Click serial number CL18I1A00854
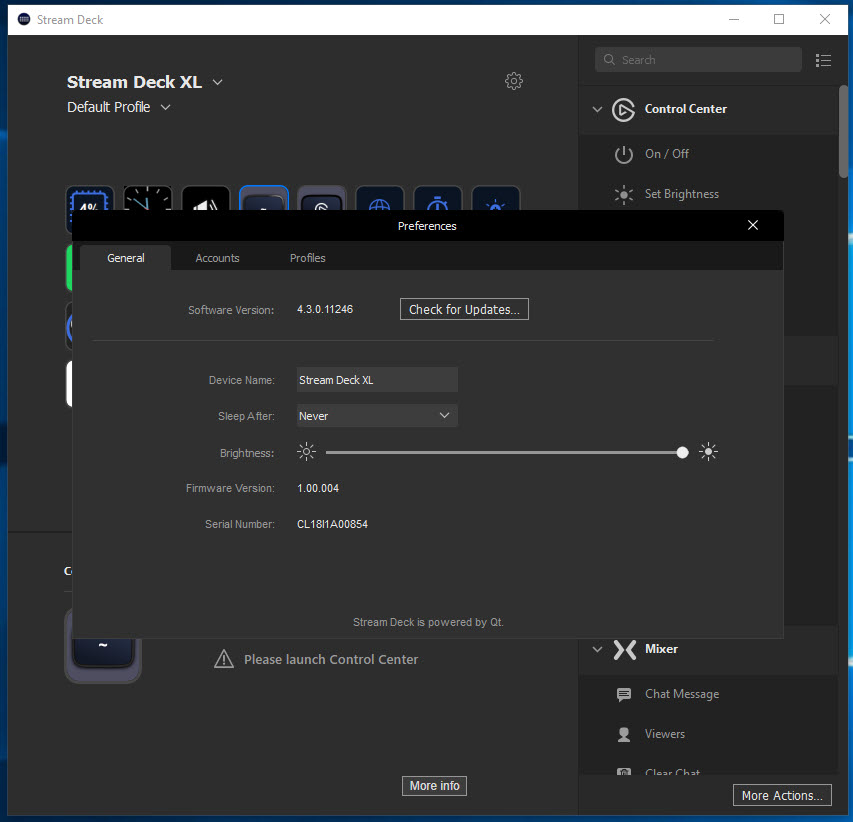This screenshot has height=822, width=853. 332,524
